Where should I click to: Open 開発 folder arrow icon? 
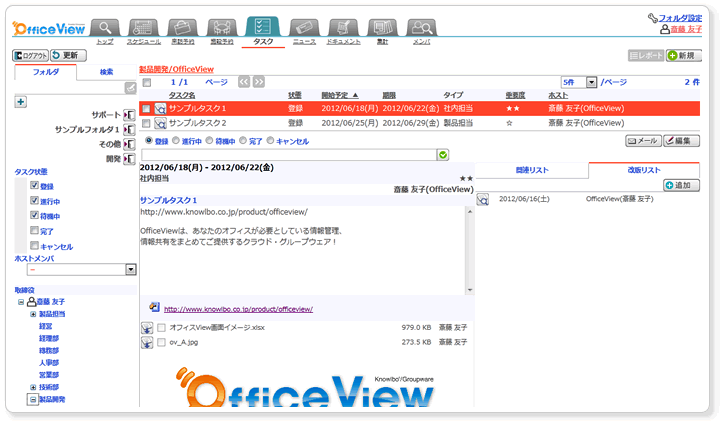(129, 159)
